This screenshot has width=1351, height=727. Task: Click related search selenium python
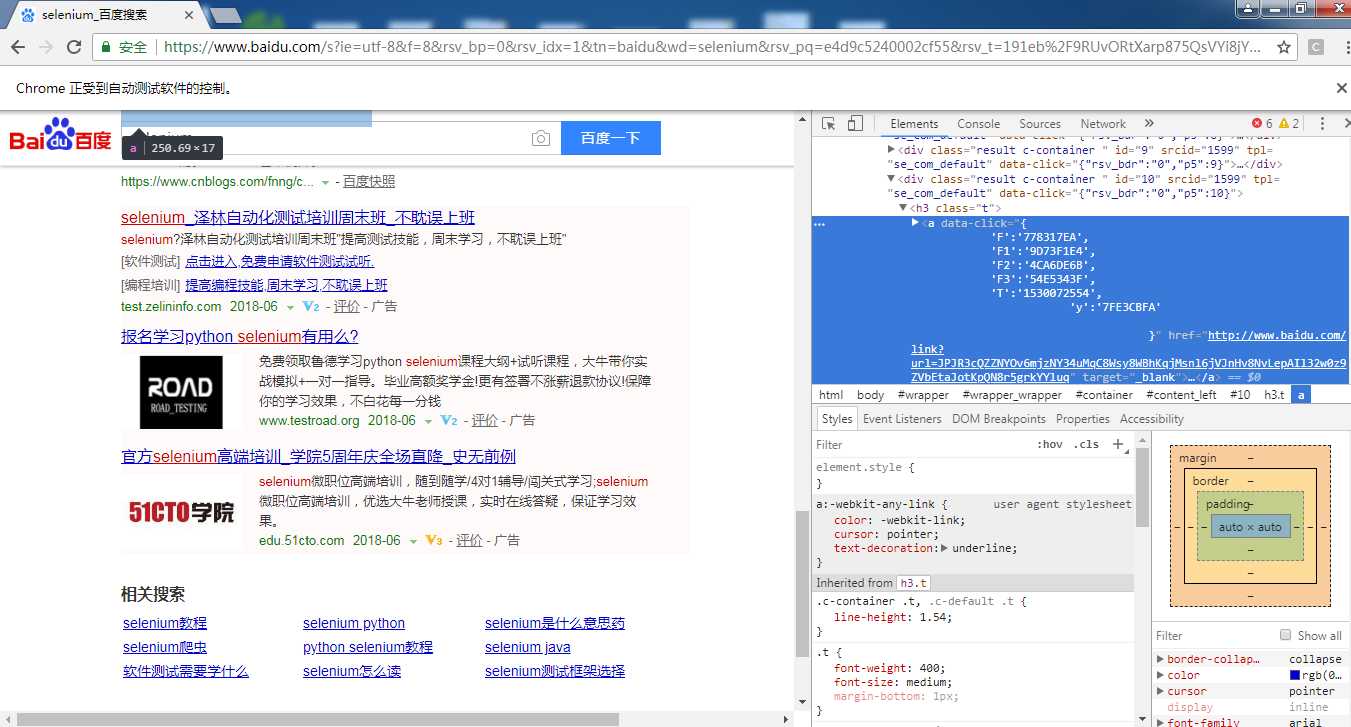[354, 623]
